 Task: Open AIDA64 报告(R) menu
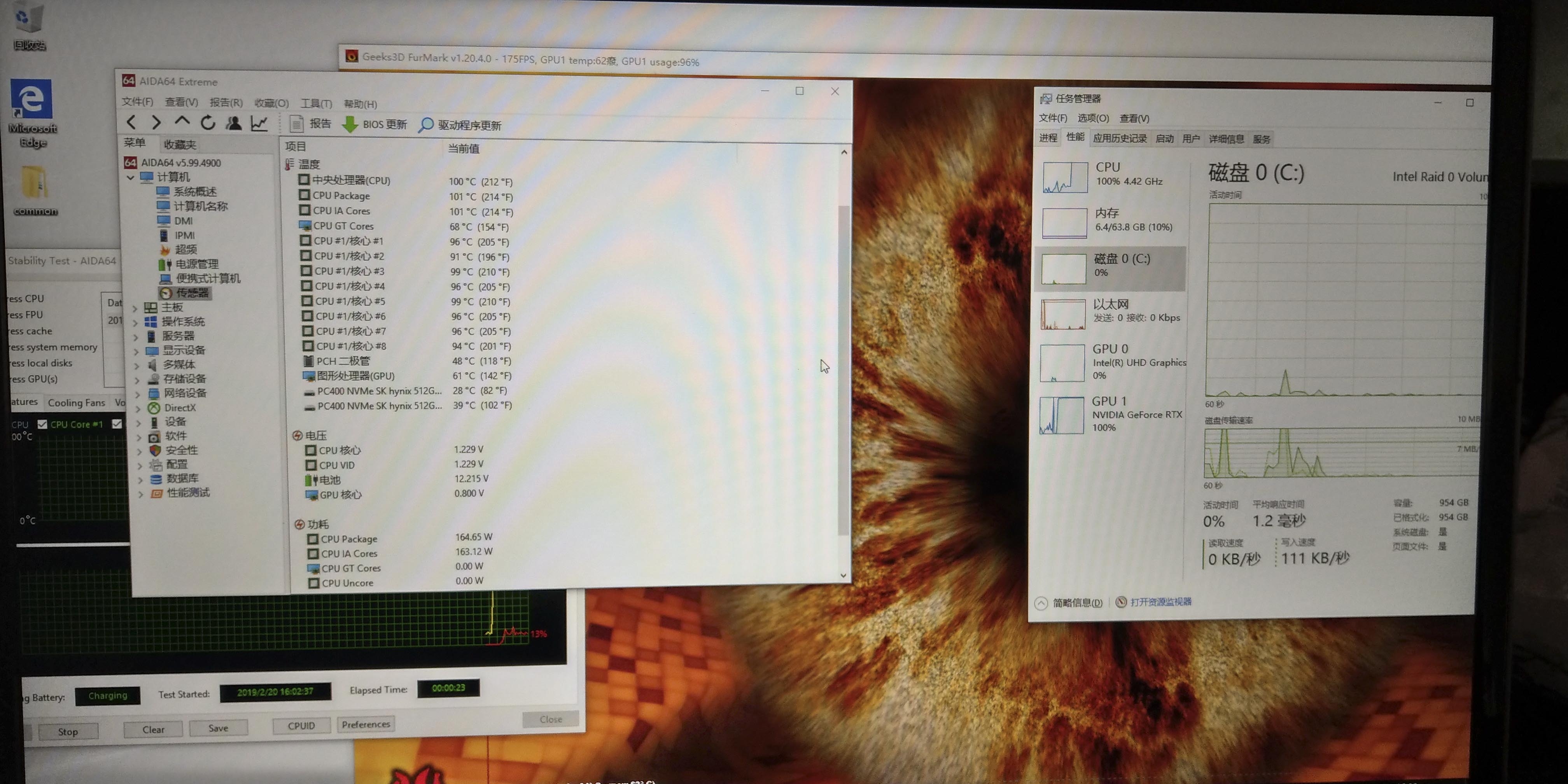226,102
